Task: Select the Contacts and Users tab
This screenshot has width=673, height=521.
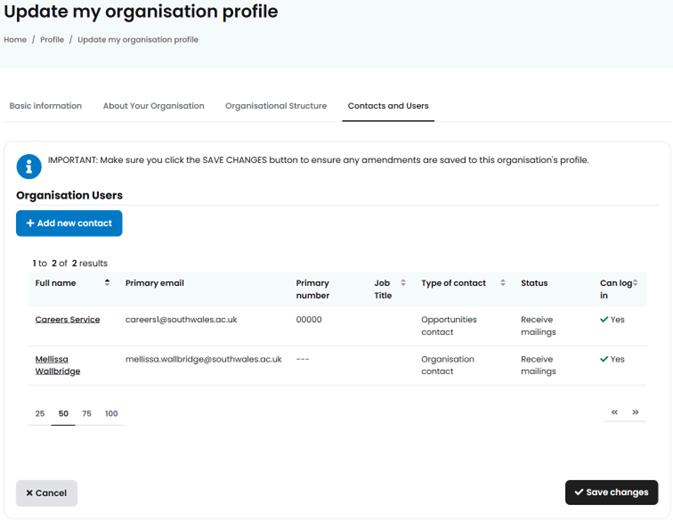Action: (x=388, y=106)
